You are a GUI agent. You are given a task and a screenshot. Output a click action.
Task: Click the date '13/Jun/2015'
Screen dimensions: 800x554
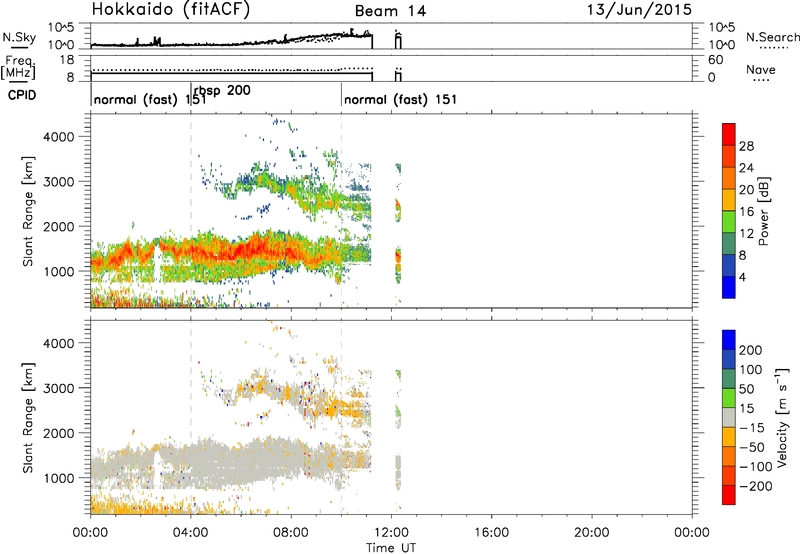(639, 10)
